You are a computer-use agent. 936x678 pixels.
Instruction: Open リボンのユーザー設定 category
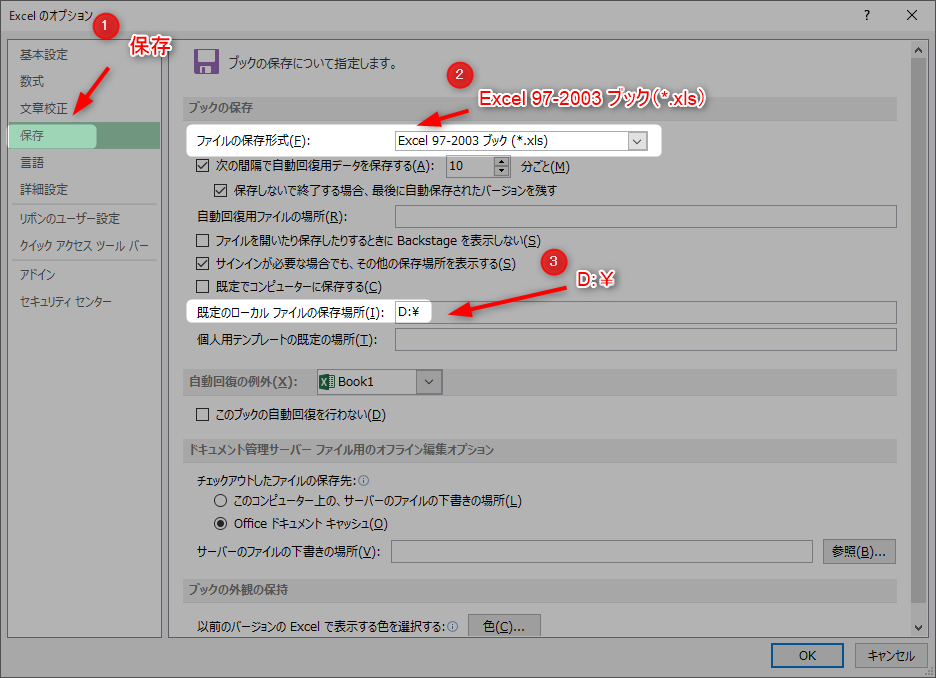[69, 218]
